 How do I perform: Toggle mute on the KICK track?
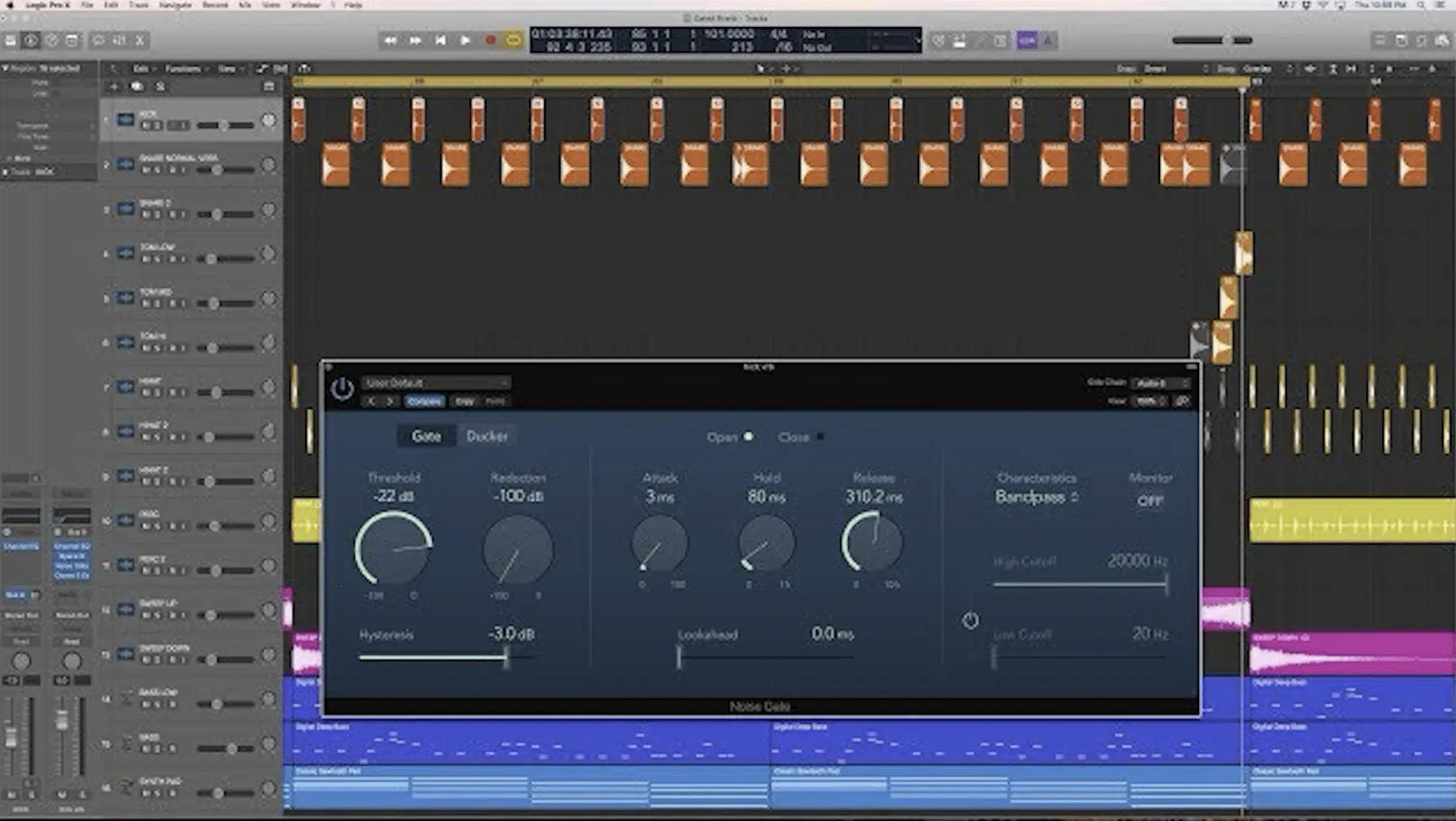tap(146, 125)
